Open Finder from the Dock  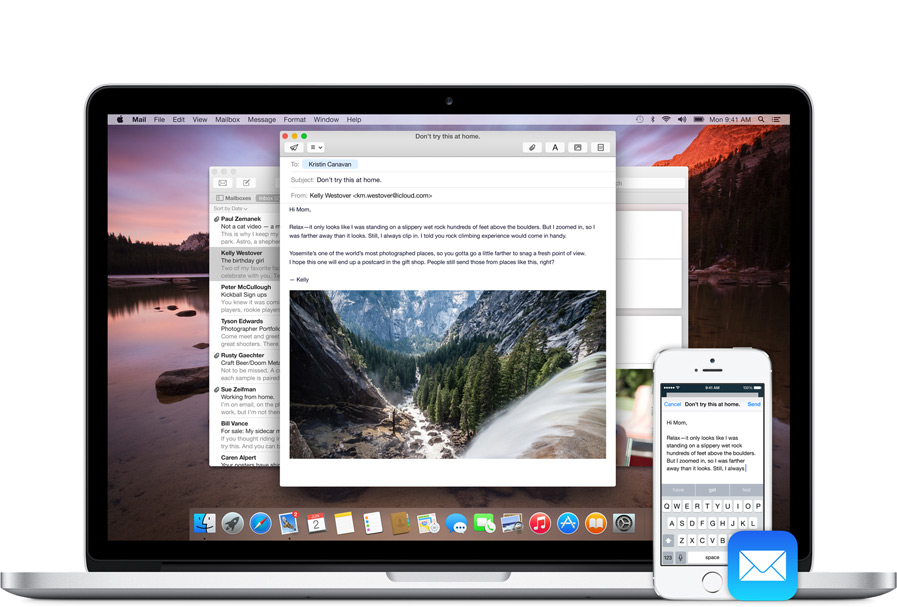[205, 523]
